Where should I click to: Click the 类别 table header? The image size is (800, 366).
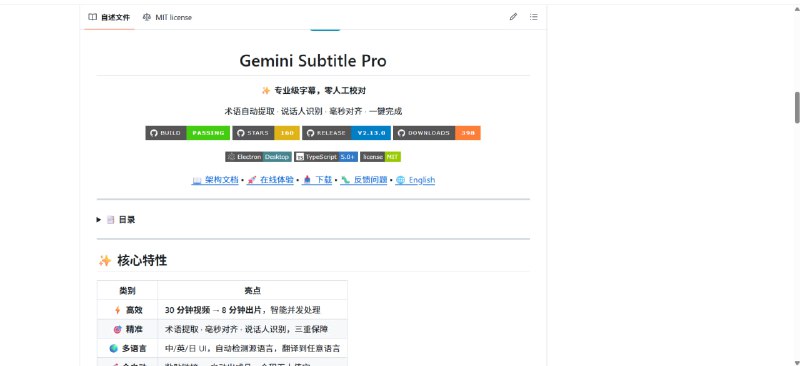127,290
